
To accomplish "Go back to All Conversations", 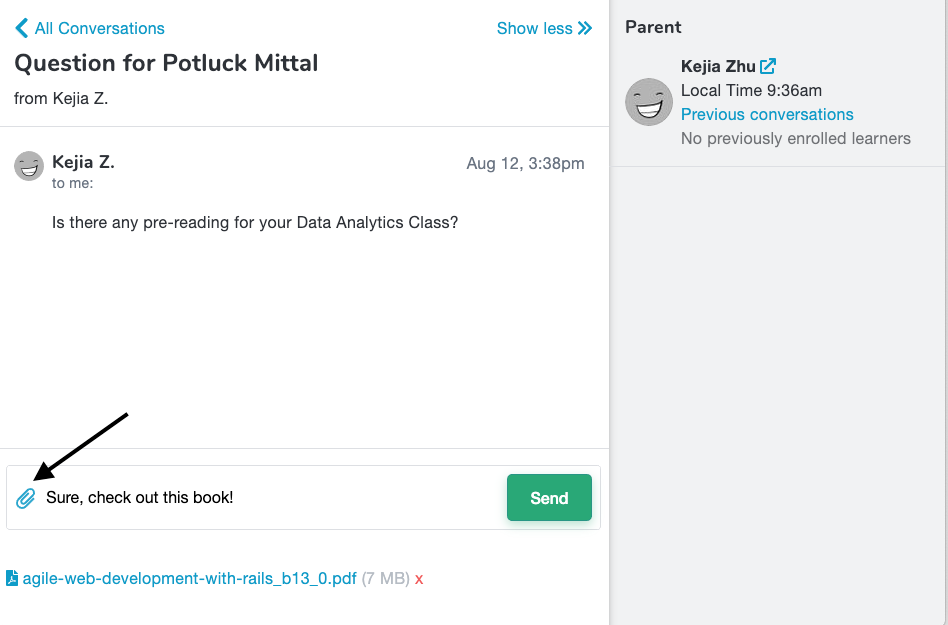I will coord(99,28).
